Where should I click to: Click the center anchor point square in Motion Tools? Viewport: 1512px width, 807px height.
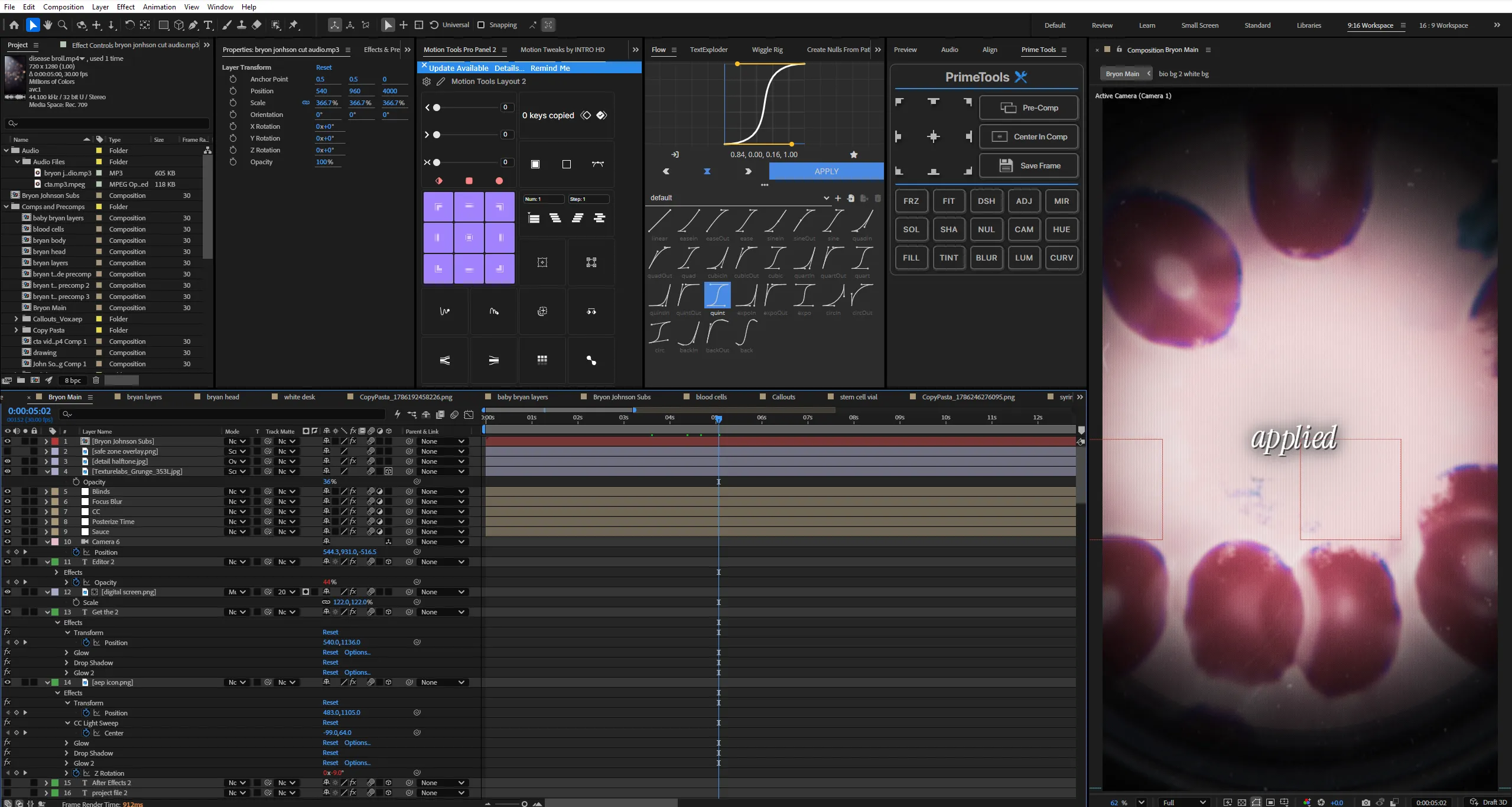[469, 237]
